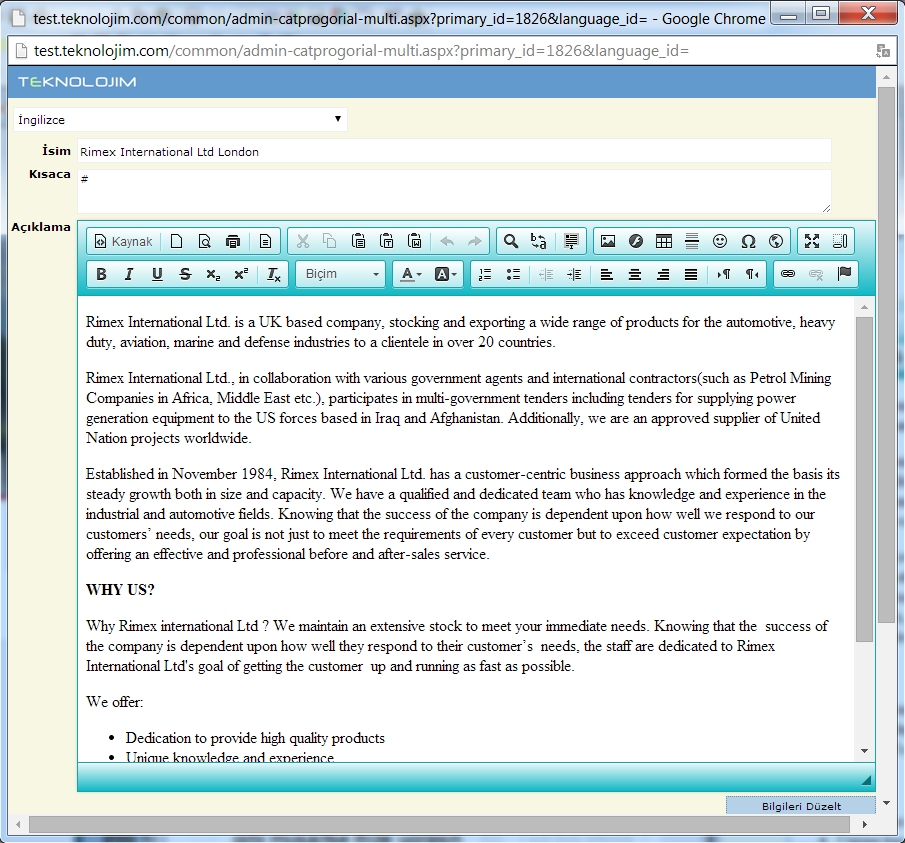Click the Remove Format icon
The height and width of the screenshot is (843, 905).
(274, 274)
